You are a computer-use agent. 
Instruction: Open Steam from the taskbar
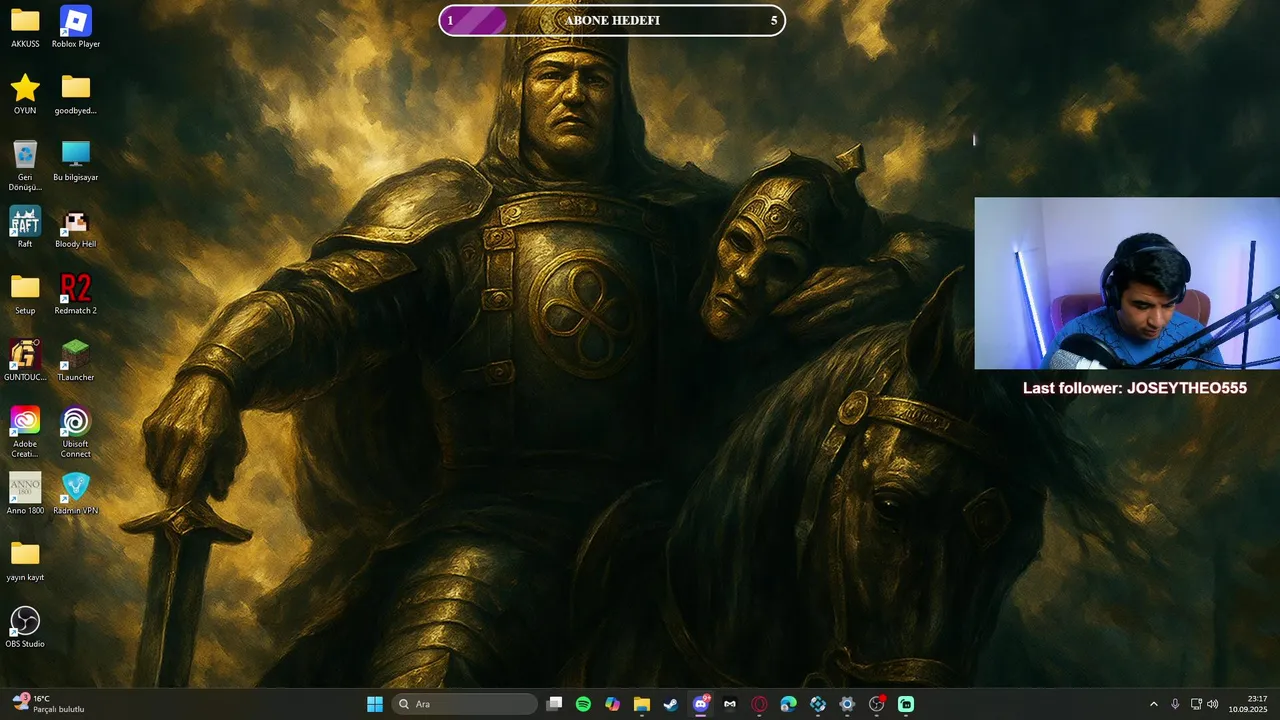(671, 704)
